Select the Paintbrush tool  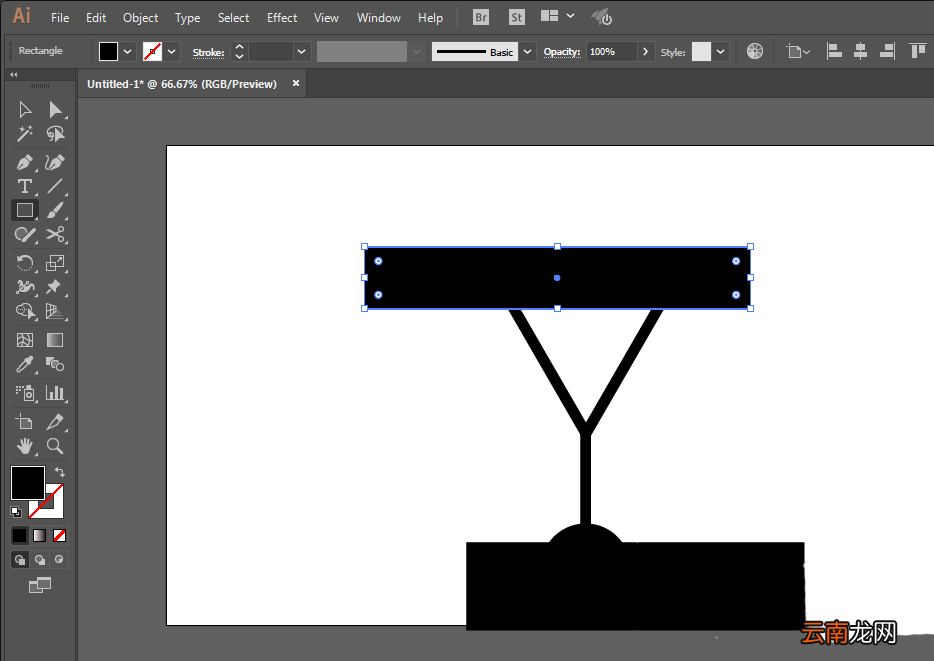[x=55, y=210]
